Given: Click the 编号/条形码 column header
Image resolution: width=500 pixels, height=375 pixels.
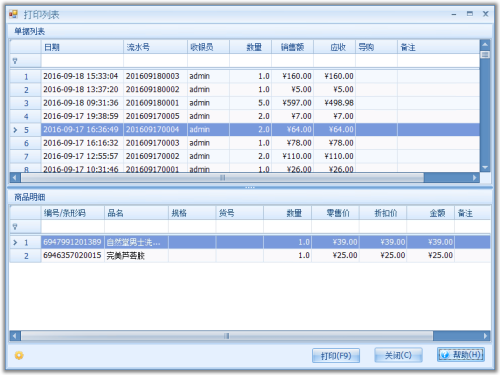Looking at the screenshot, I should (x=73, y=213).
